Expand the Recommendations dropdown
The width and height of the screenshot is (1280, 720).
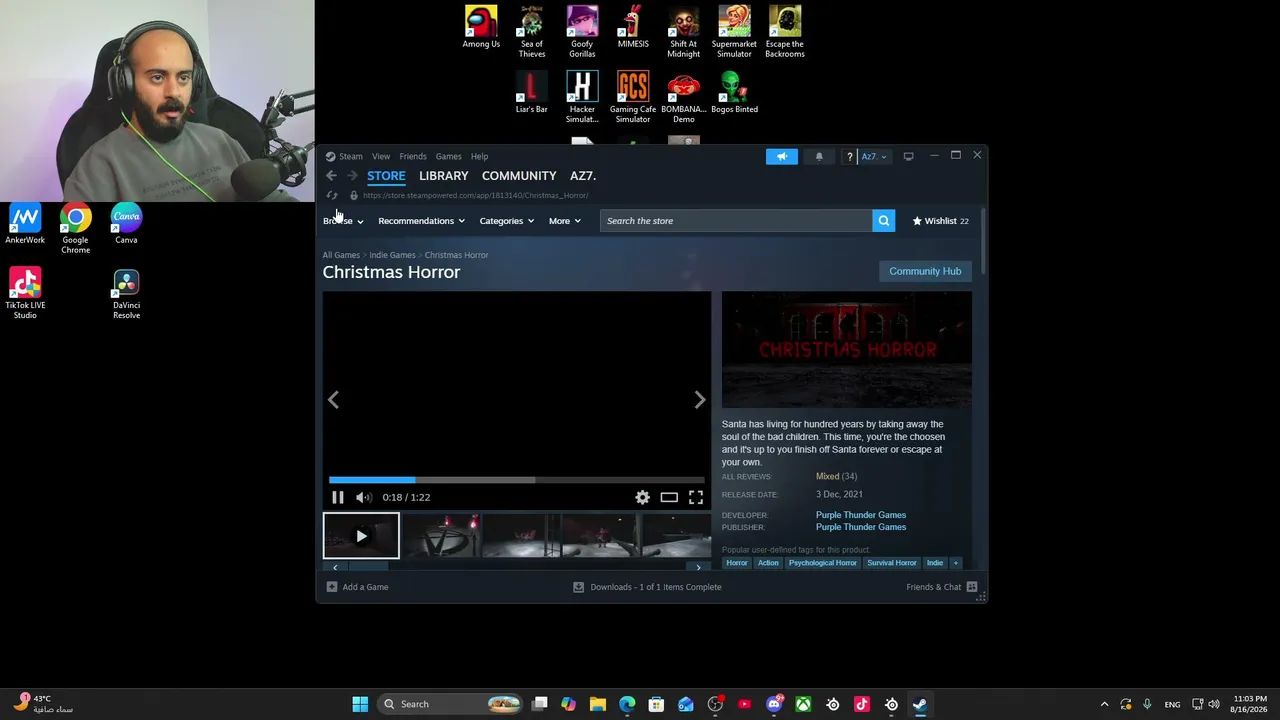coord(421,221)
